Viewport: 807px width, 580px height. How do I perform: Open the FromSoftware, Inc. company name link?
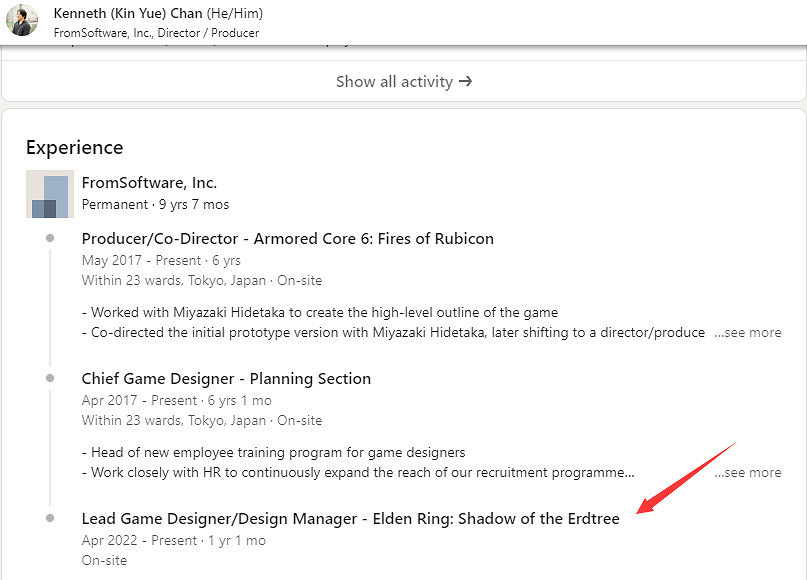click(x=149, y=183)
